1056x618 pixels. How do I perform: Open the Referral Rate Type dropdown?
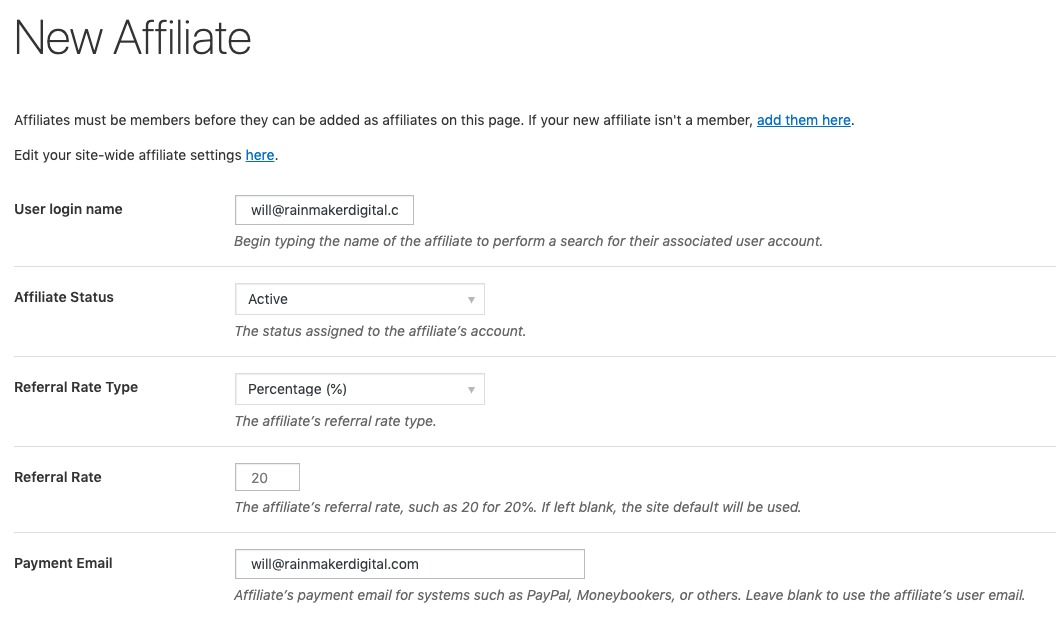pos(359,388)
